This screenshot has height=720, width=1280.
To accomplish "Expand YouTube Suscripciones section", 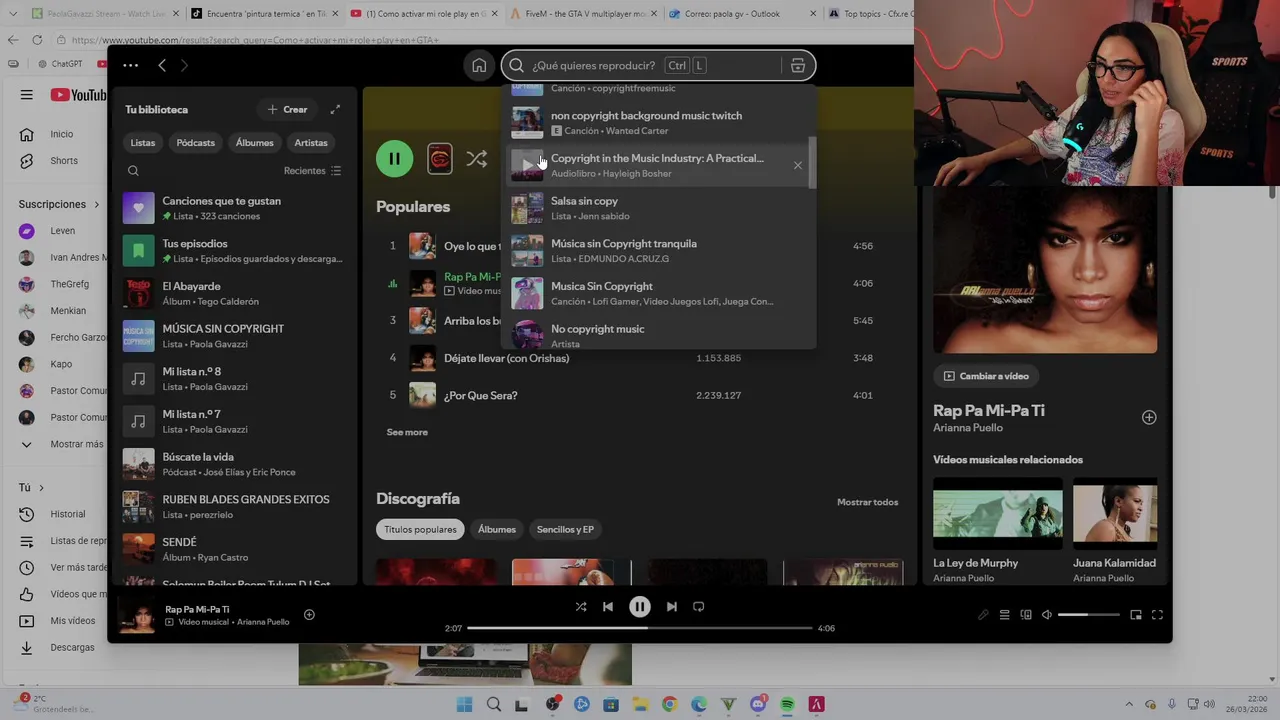I will tap(59, 204).
